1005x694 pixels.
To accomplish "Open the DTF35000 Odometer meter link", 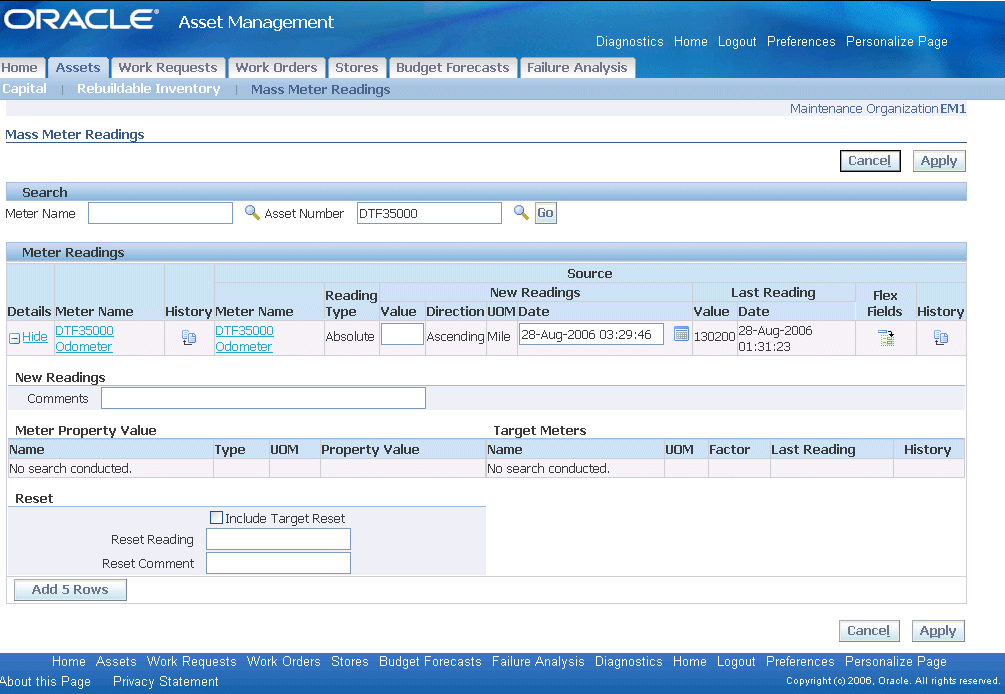I will tap(84, 337).
